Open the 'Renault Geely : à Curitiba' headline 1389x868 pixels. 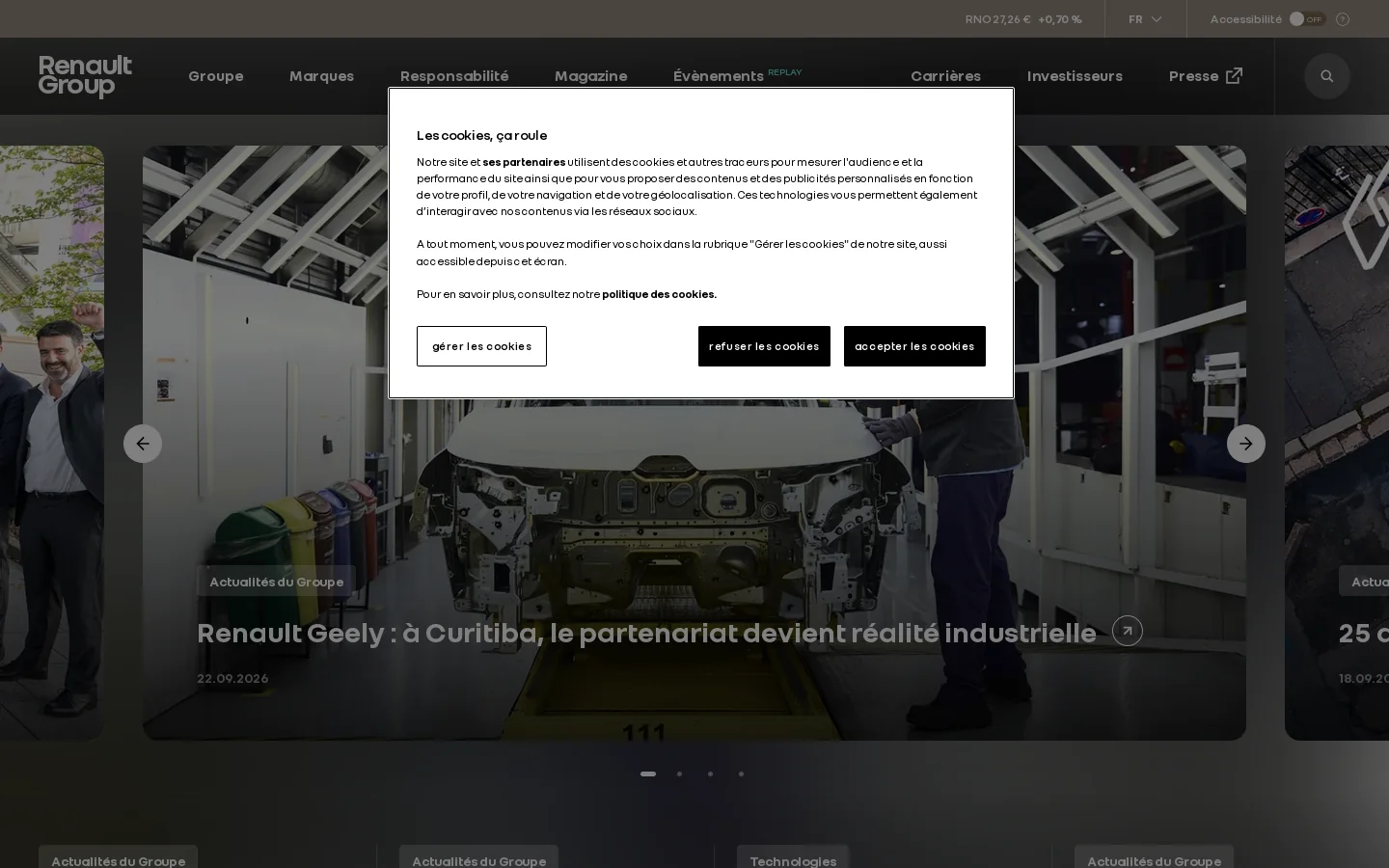(x=646, y=633)
